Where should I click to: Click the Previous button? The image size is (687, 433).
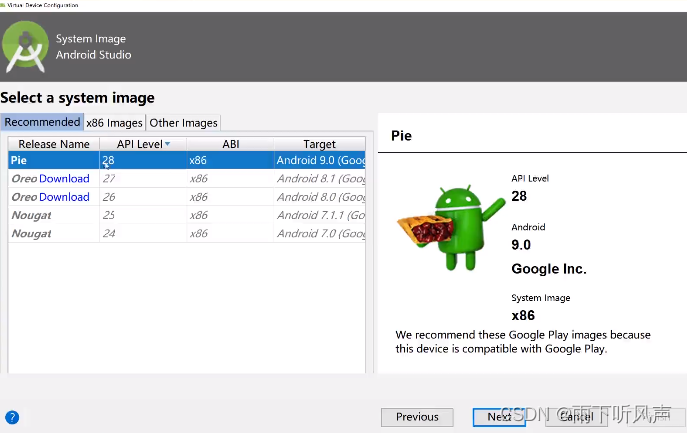(x=417, y=417)
